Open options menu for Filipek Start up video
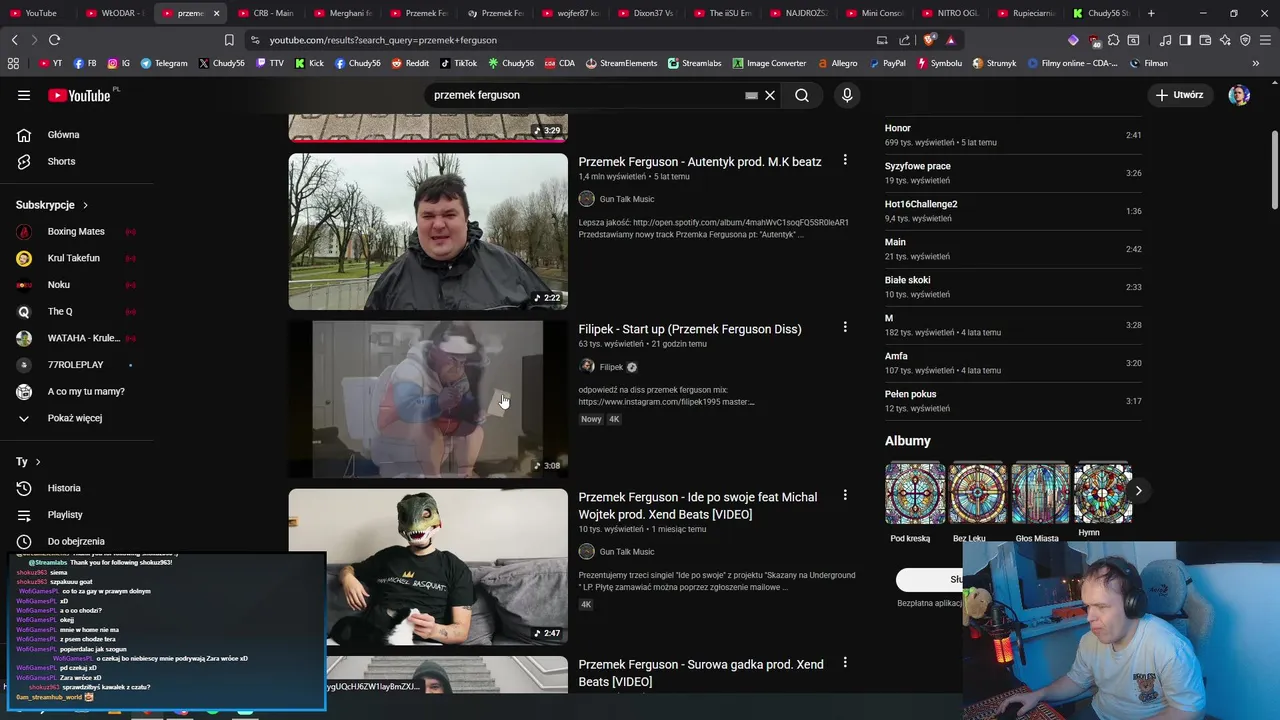This screenshot has height=720, width=1280. (x=845, y=327)
